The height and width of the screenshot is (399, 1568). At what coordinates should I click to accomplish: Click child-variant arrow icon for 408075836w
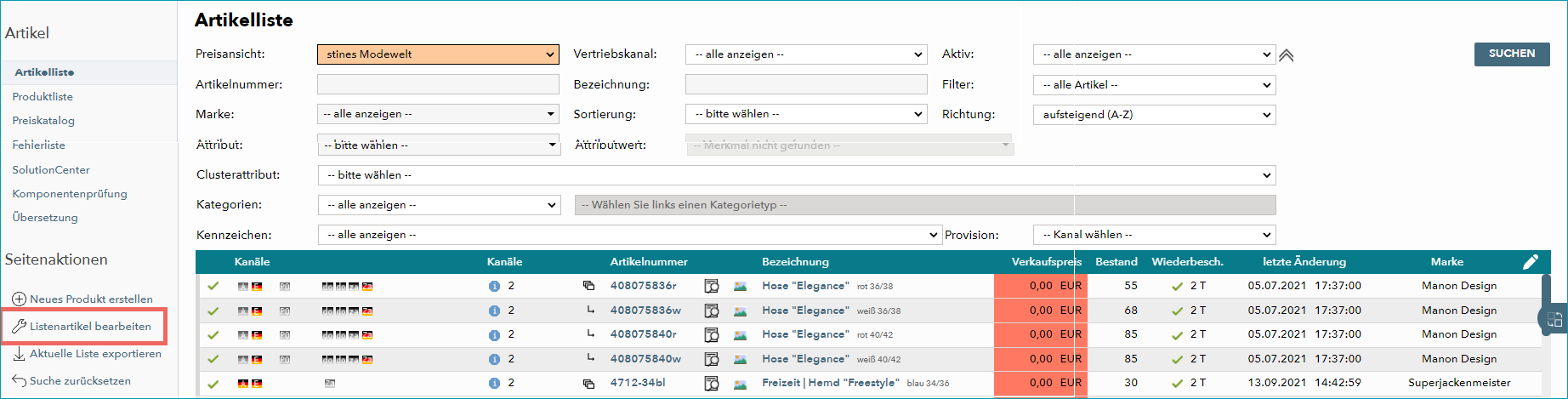coord(590,310)
